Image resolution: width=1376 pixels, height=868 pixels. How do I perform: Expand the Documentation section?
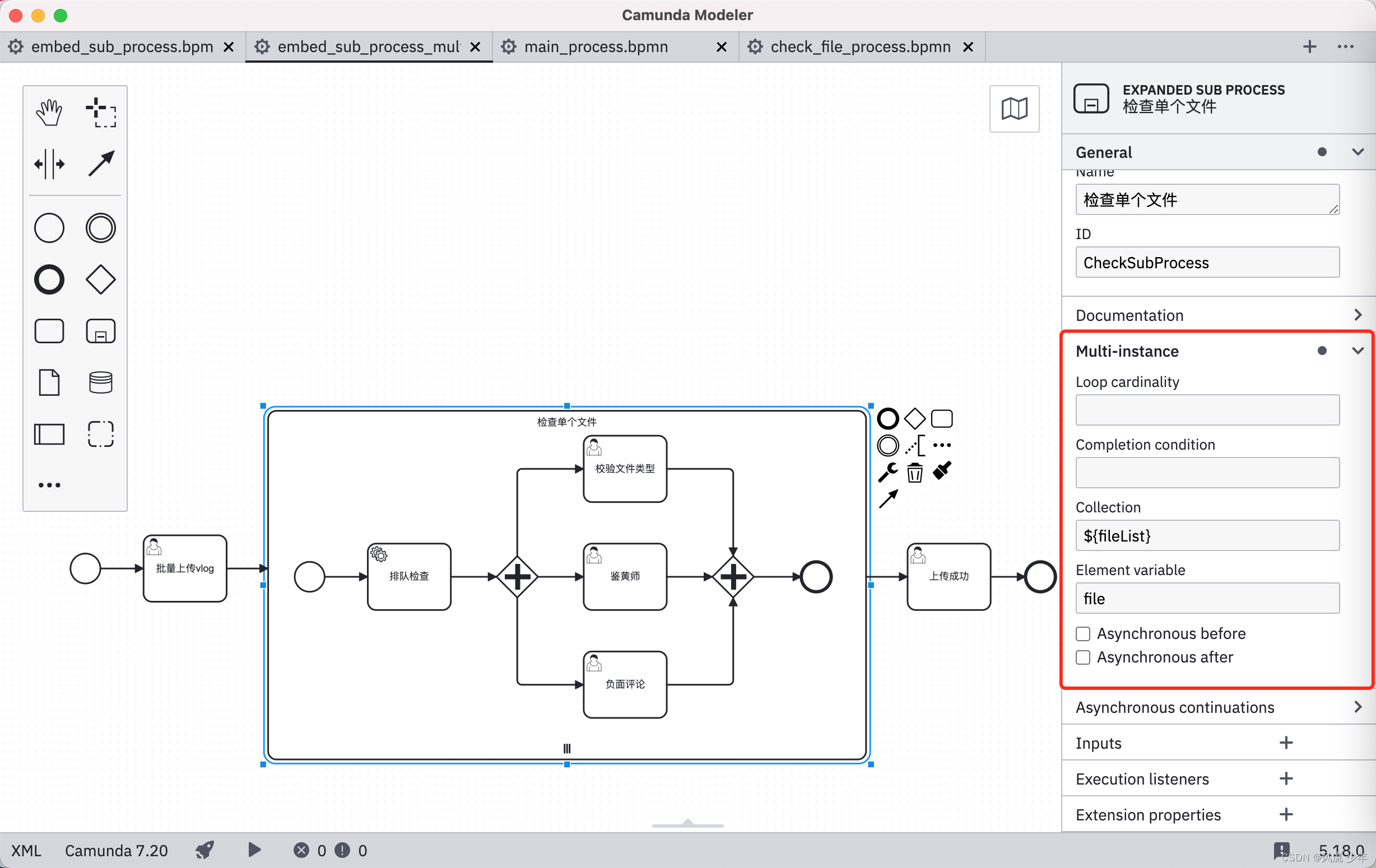click(x=1358, y=315)
